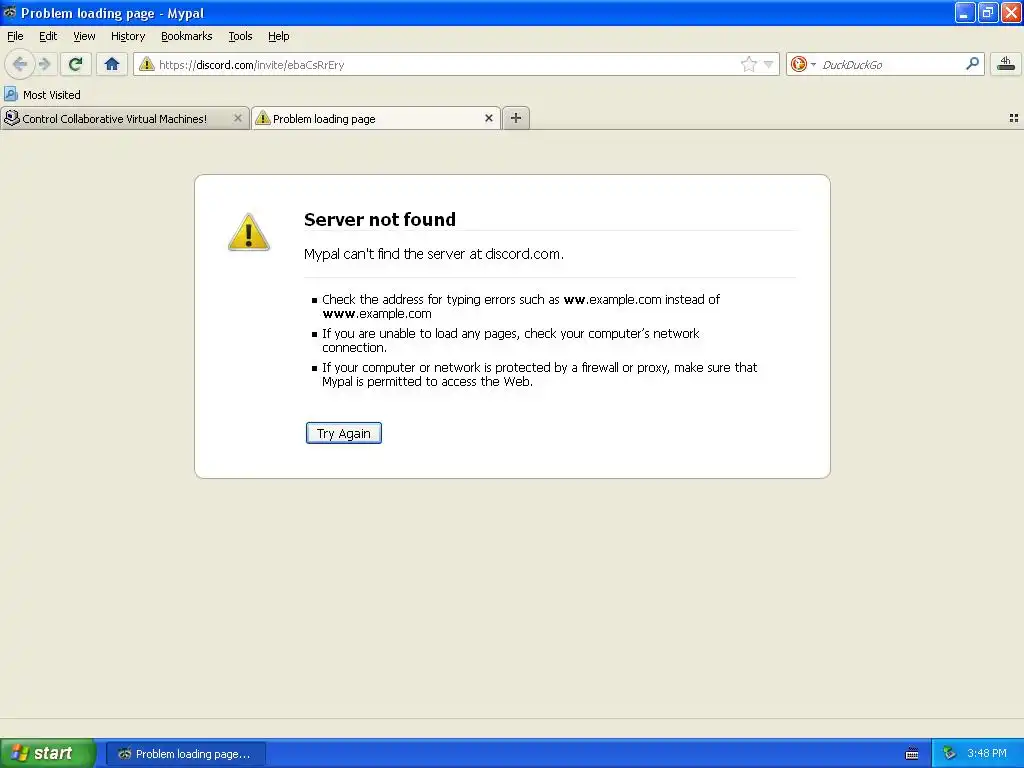
Task: Click the Try Again button
Action: tap(344, 433)
